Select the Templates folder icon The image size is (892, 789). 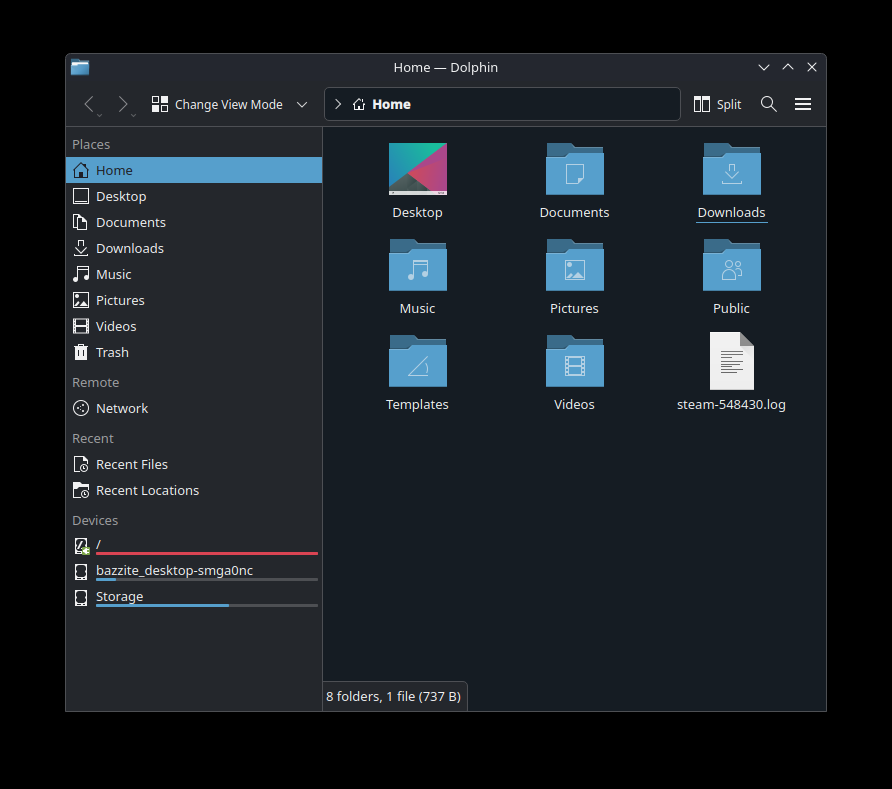[418, 361]
